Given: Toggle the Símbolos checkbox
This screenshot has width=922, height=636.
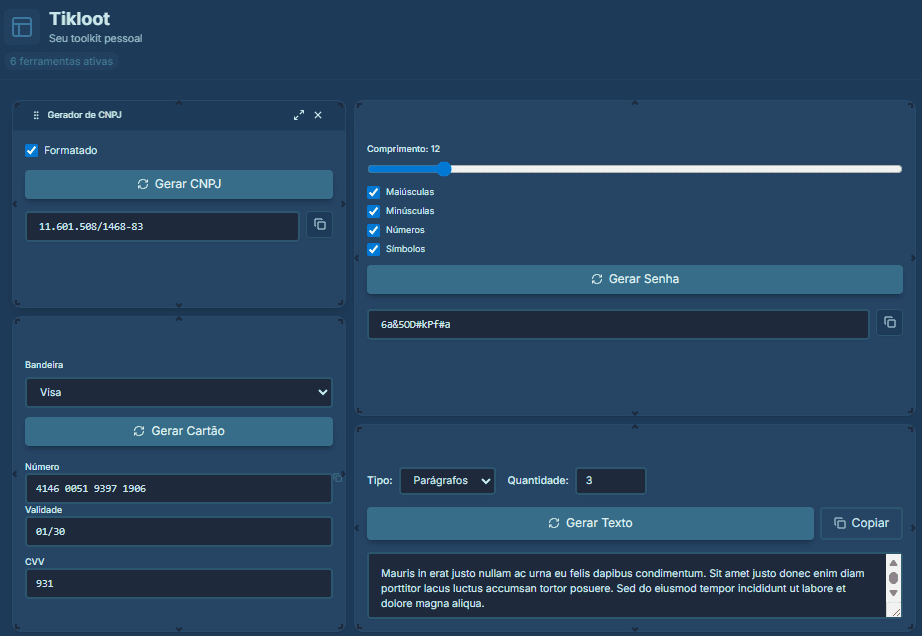Looking at the screenshot, I should pyautogui.click(x=374, y=249).
